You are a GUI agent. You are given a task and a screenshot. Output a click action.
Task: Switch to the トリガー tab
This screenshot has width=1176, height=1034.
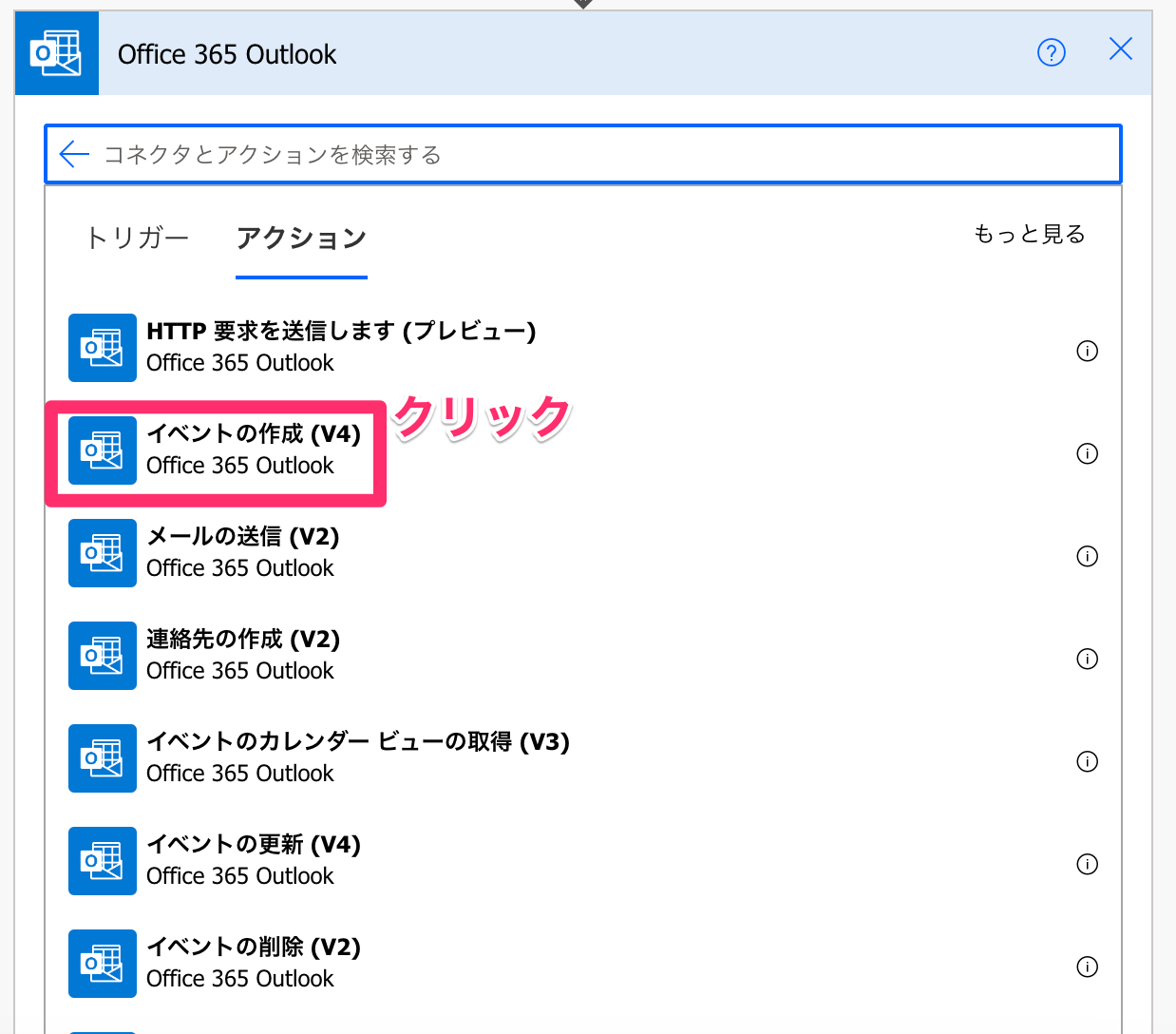pyautogui.click(x=138, y=238)
